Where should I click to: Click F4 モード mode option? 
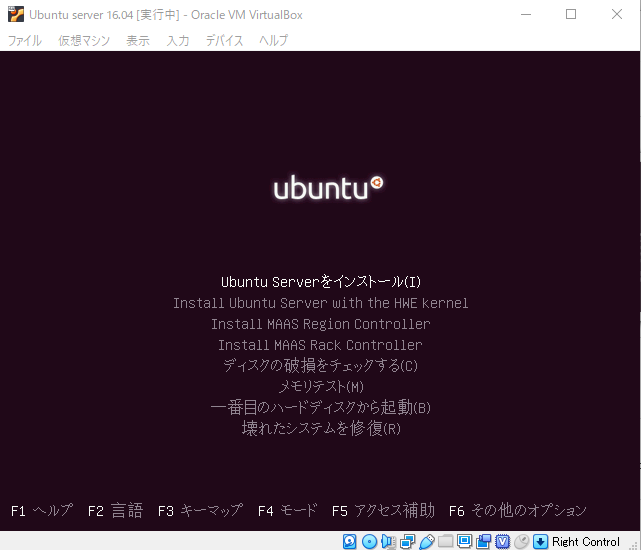(287, 511)
